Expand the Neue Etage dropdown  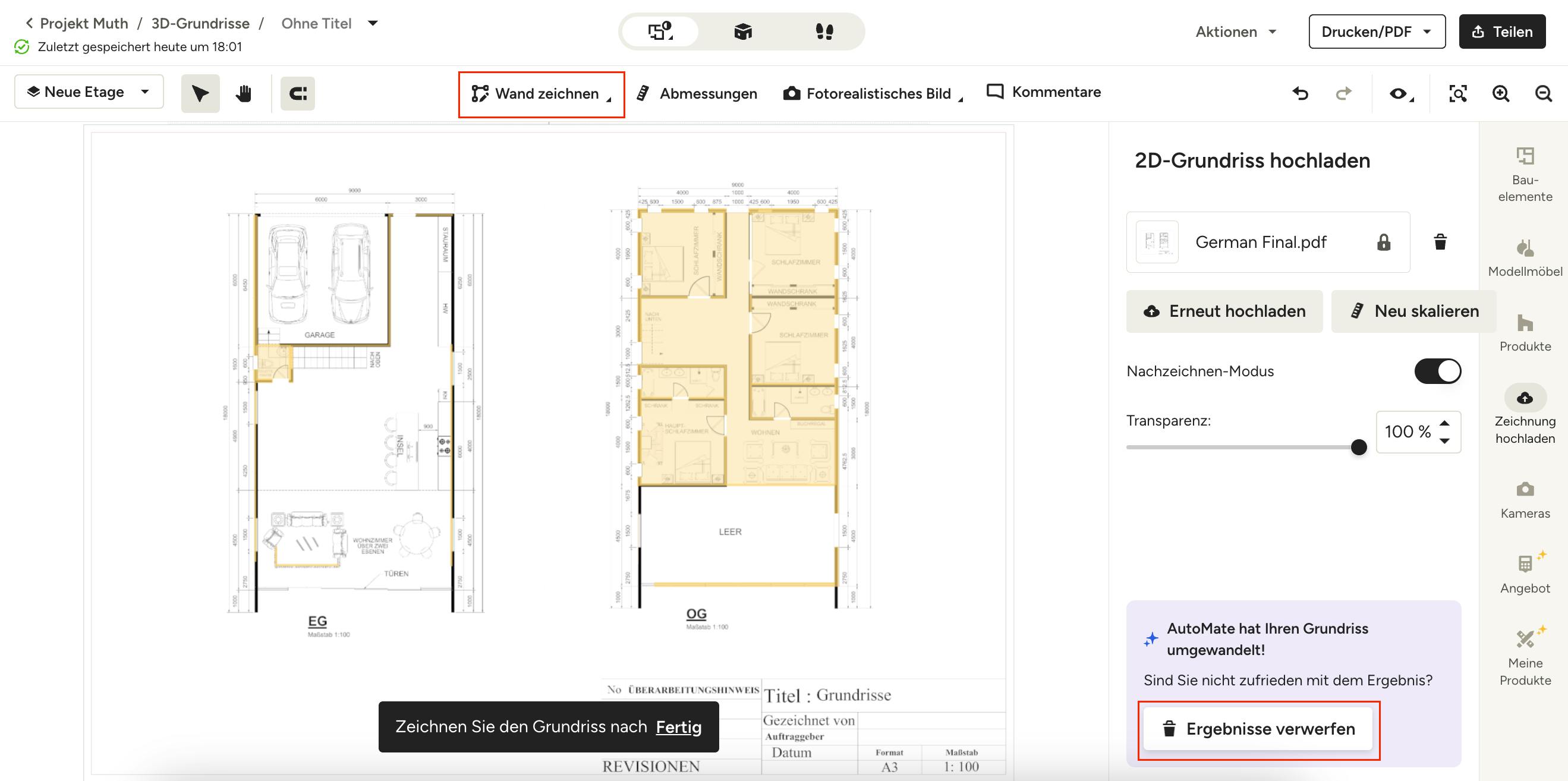coord(89,92)
